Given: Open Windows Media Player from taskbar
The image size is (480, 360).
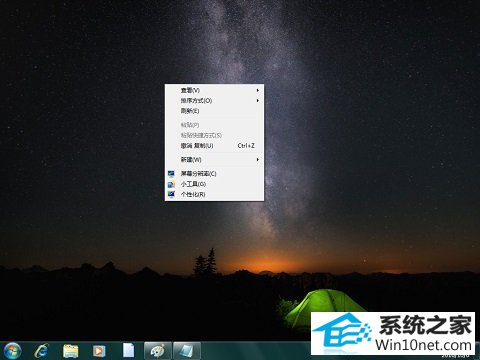Looking at the screenshot, I should pos(99,351).
